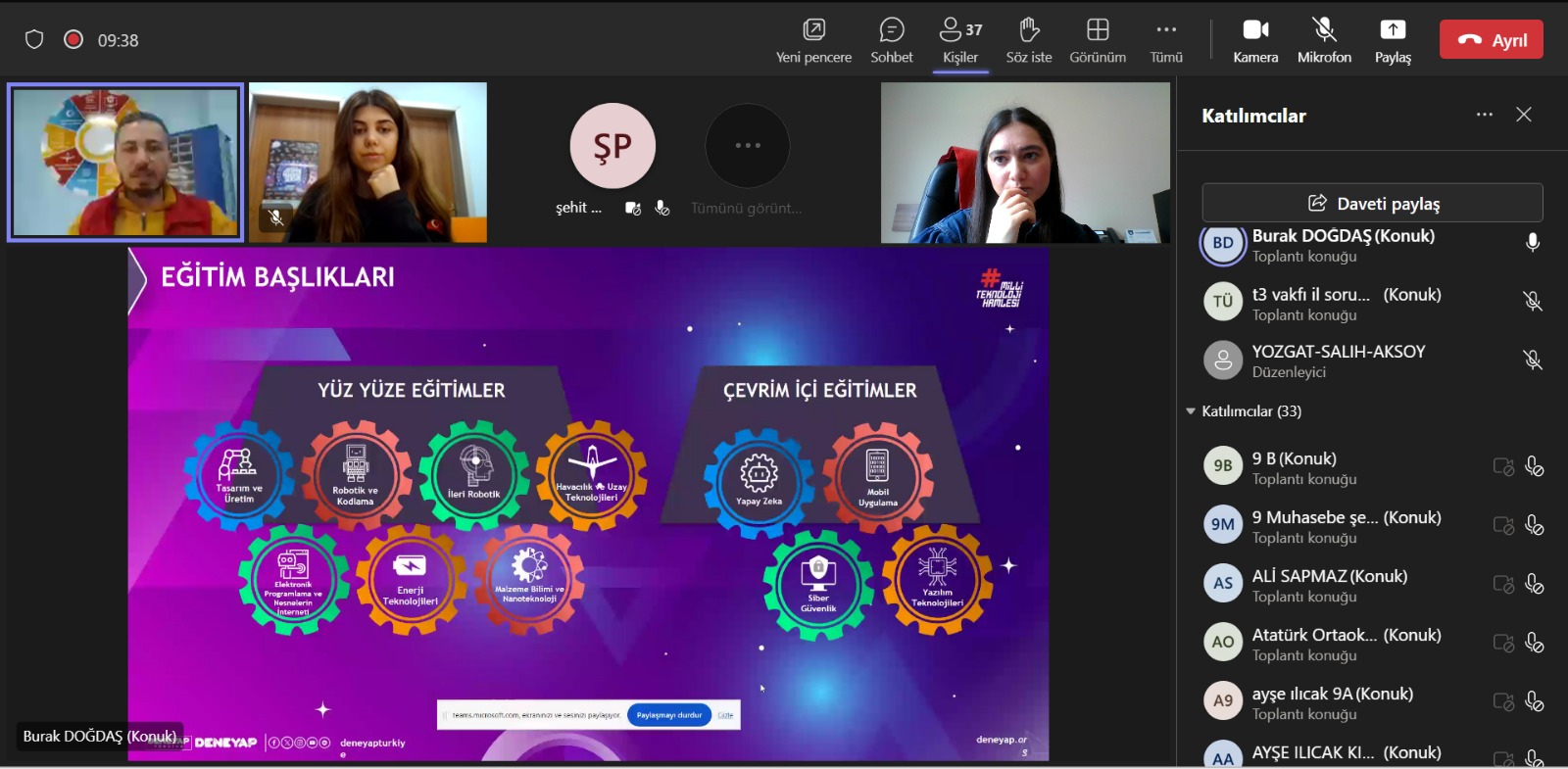
Task: Click the shield security icon
Action: (x=34, y=40)
